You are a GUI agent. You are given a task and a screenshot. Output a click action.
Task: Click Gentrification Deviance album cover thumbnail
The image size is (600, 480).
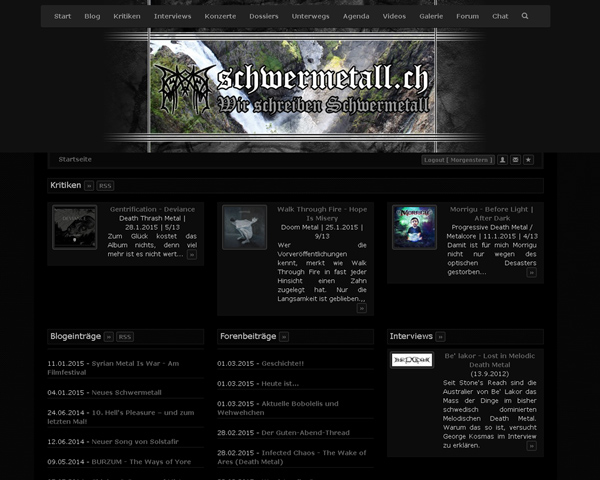click(x=75, y=227)
